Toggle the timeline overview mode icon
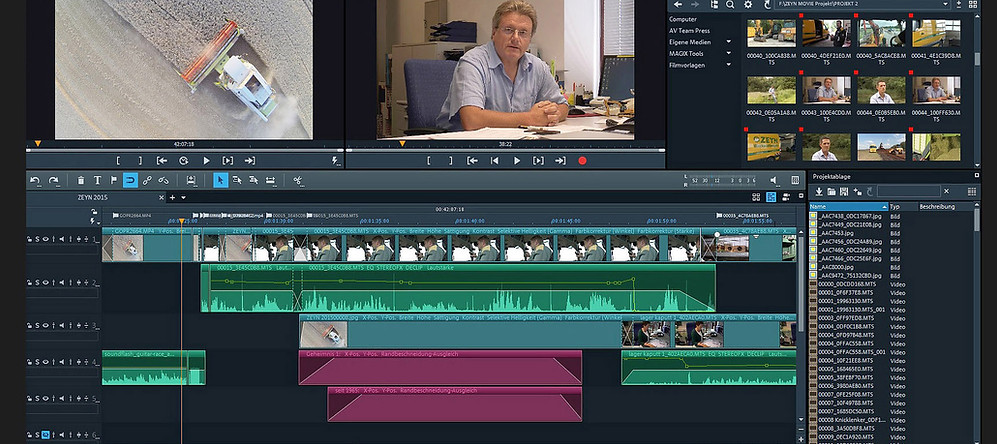Screen dimensions: 997x444 click(771, 197)
